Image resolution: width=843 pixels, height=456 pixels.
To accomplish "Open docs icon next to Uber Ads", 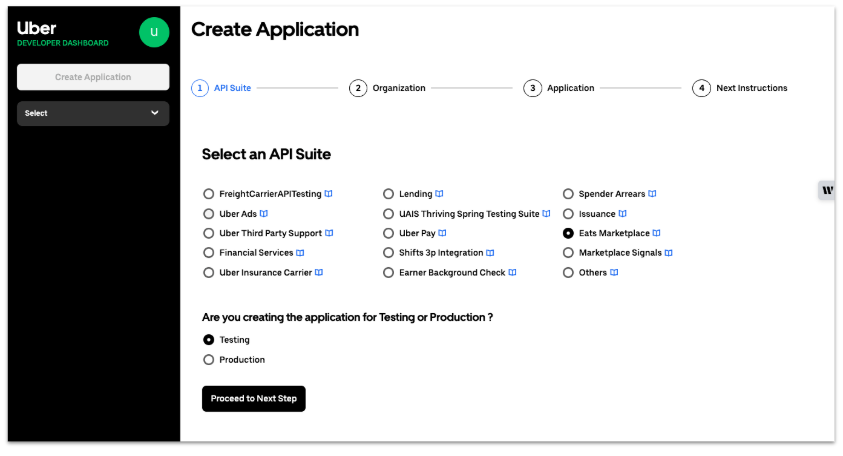I will 264,213.
